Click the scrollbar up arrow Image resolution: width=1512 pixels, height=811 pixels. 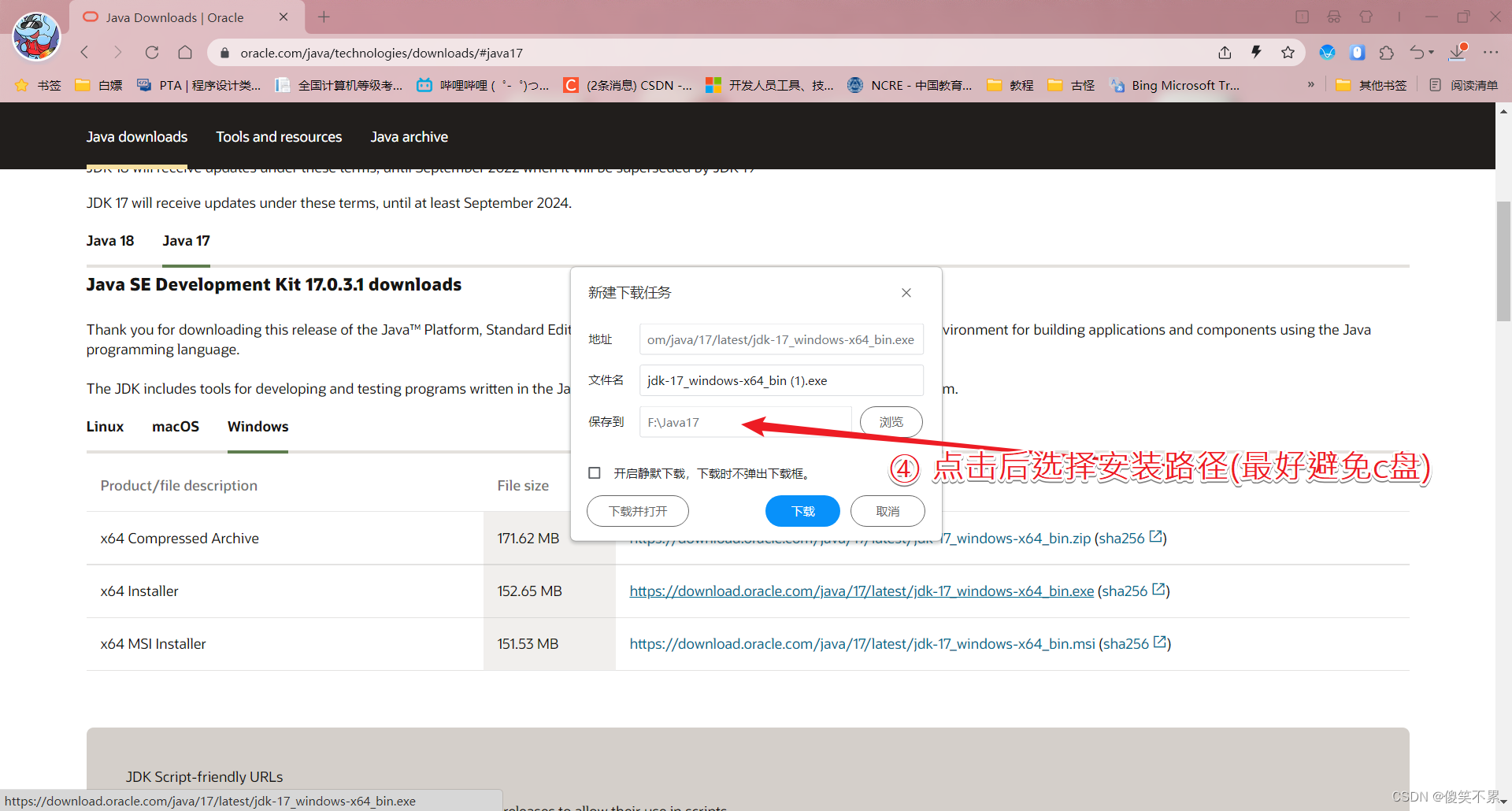tap(1503, 112)
